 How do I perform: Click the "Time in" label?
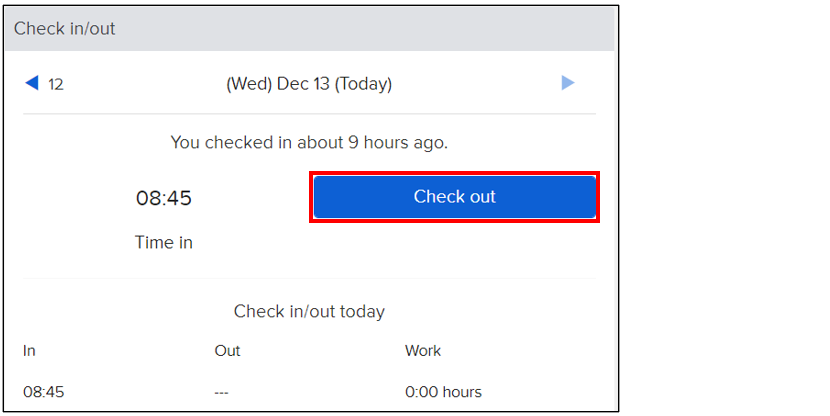[x=164, y=242]
